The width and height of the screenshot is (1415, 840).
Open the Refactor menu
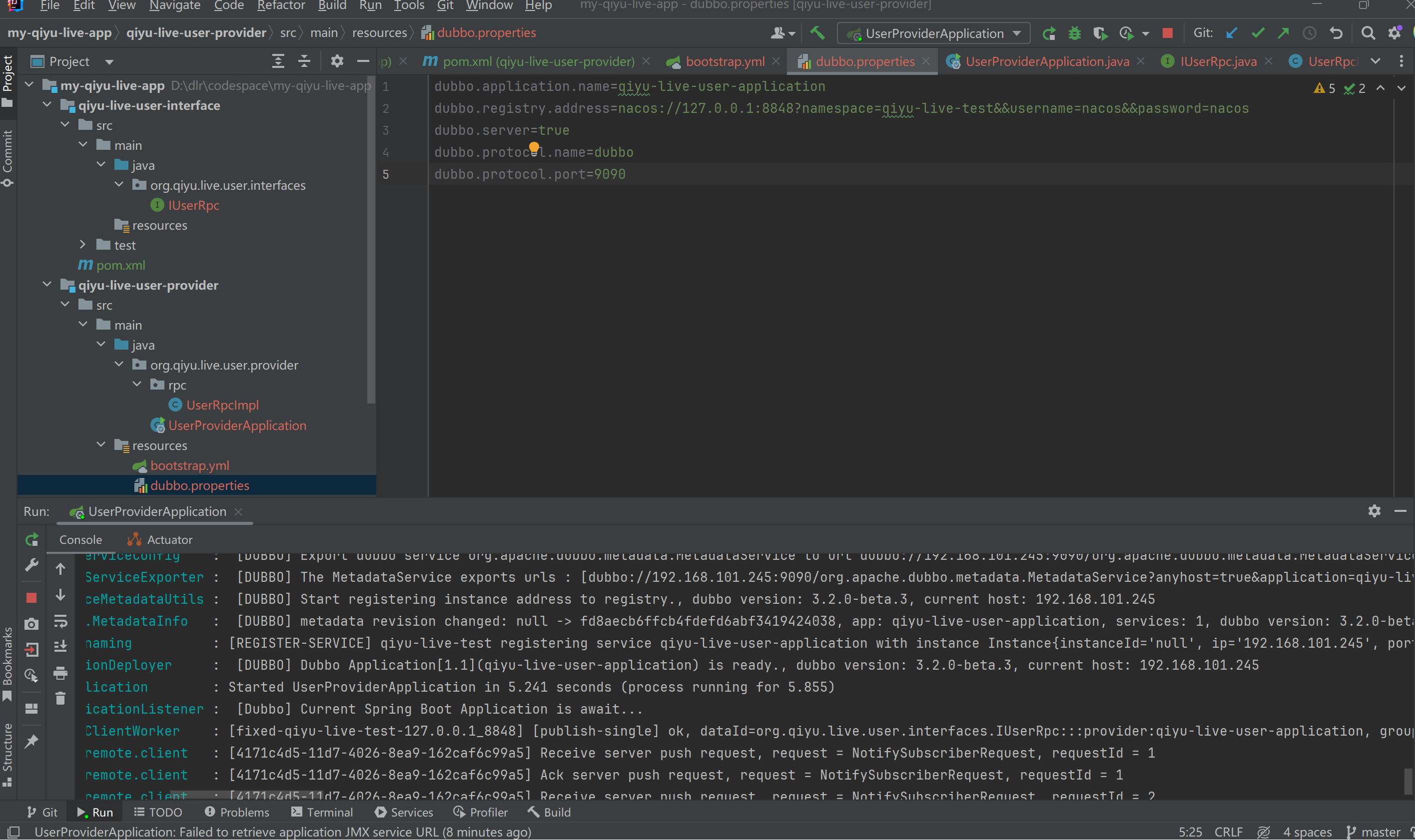pos(281,5)
